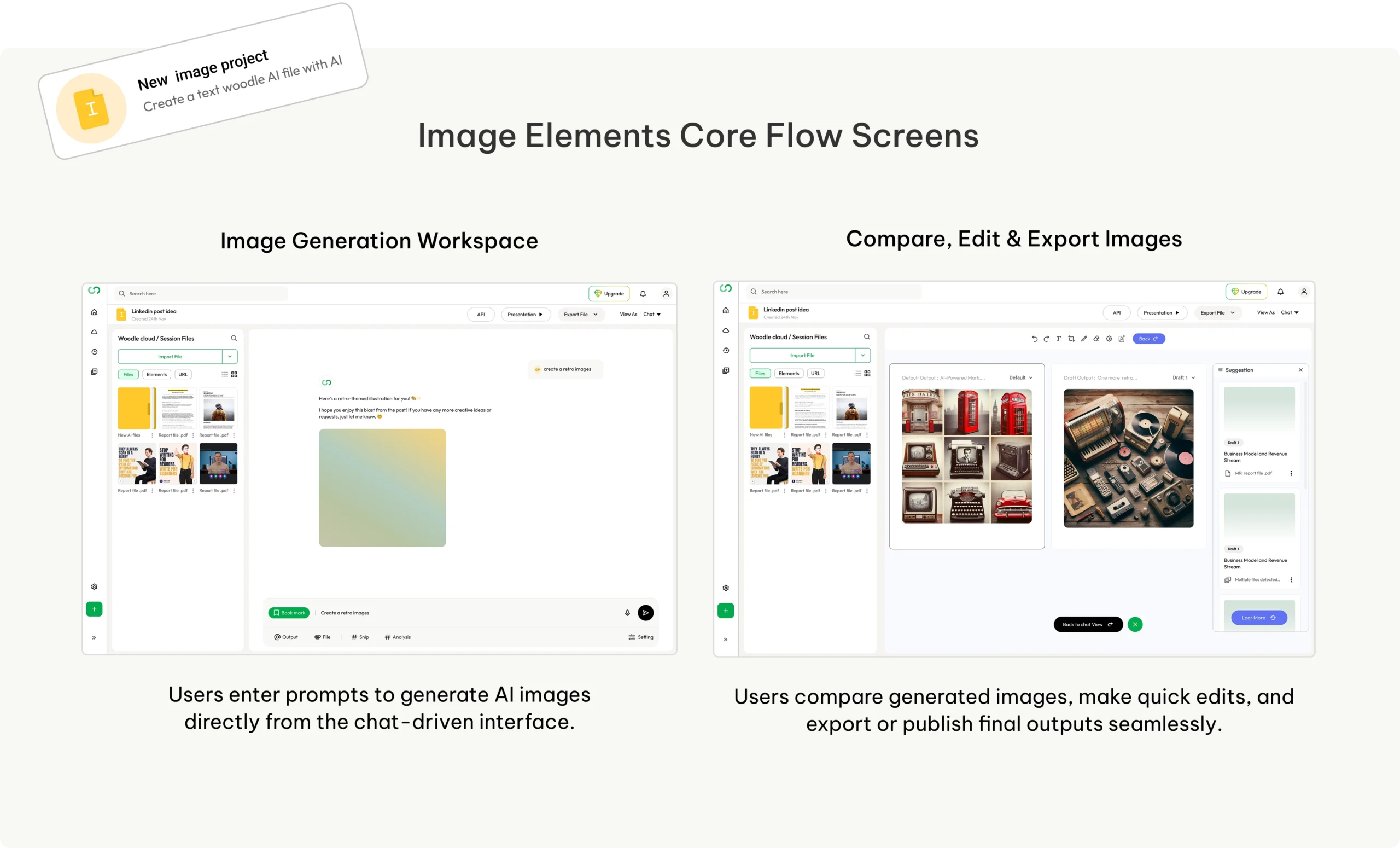Viewport: 1400px width, 848px height.
Task: Switch to grid view in left session files
Action: [234, 375]
